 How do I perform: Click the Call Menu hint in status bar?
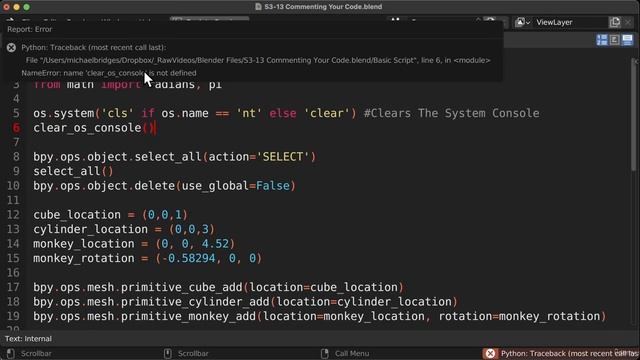pos(352,353)
